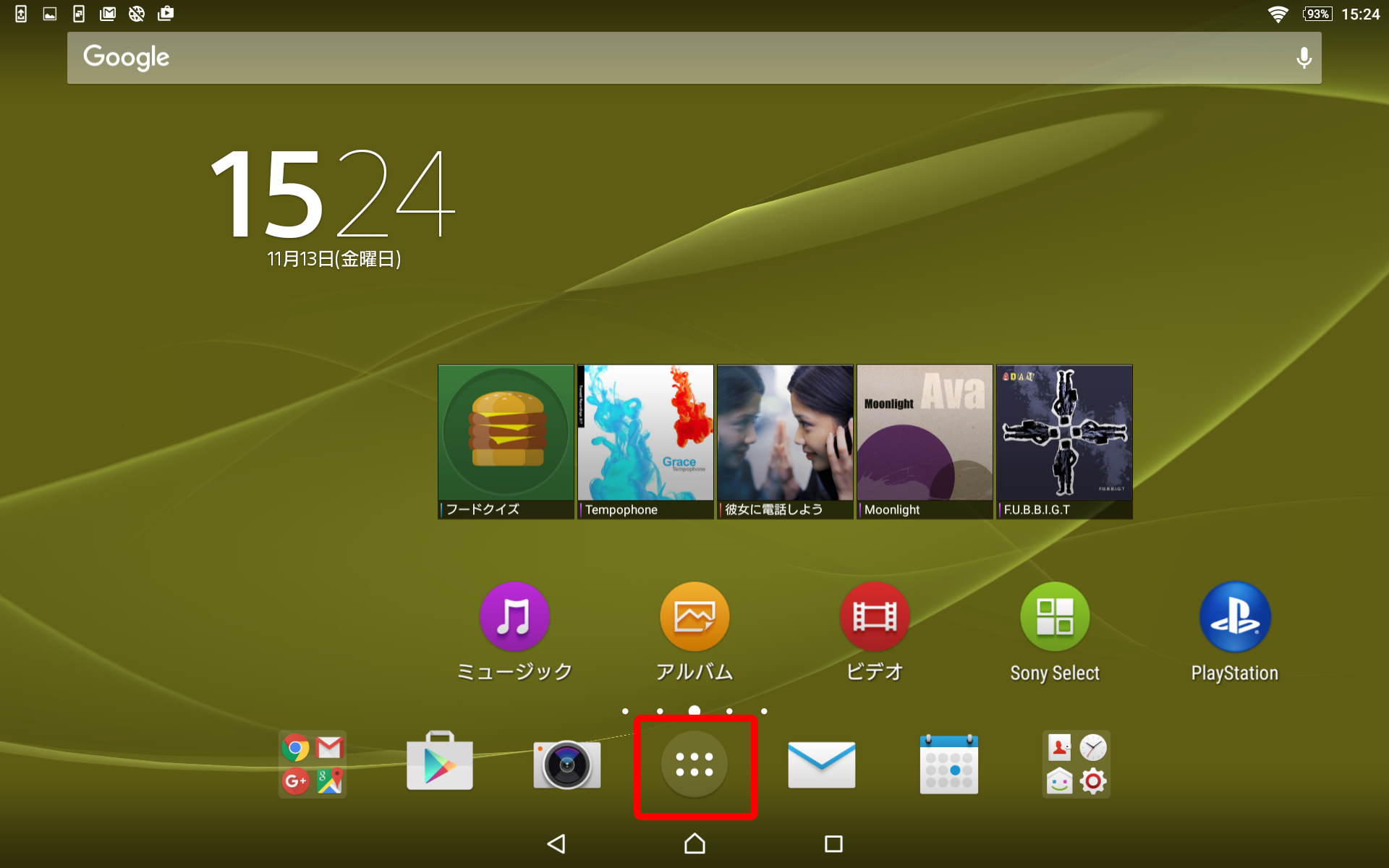The image size is (1389, 868).
Task: Tap the globe-slash notification icon
Action: [137, 14]
